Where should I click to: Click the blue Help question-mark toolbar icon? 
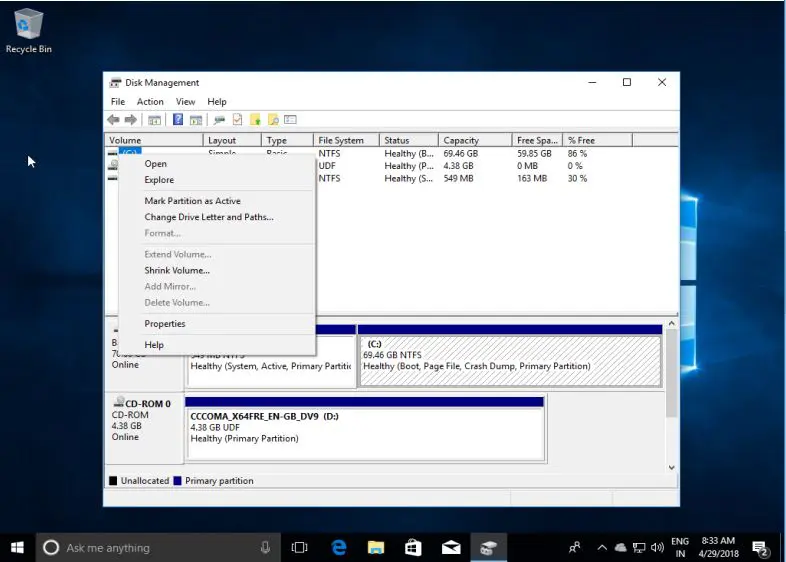pos(178,120)
